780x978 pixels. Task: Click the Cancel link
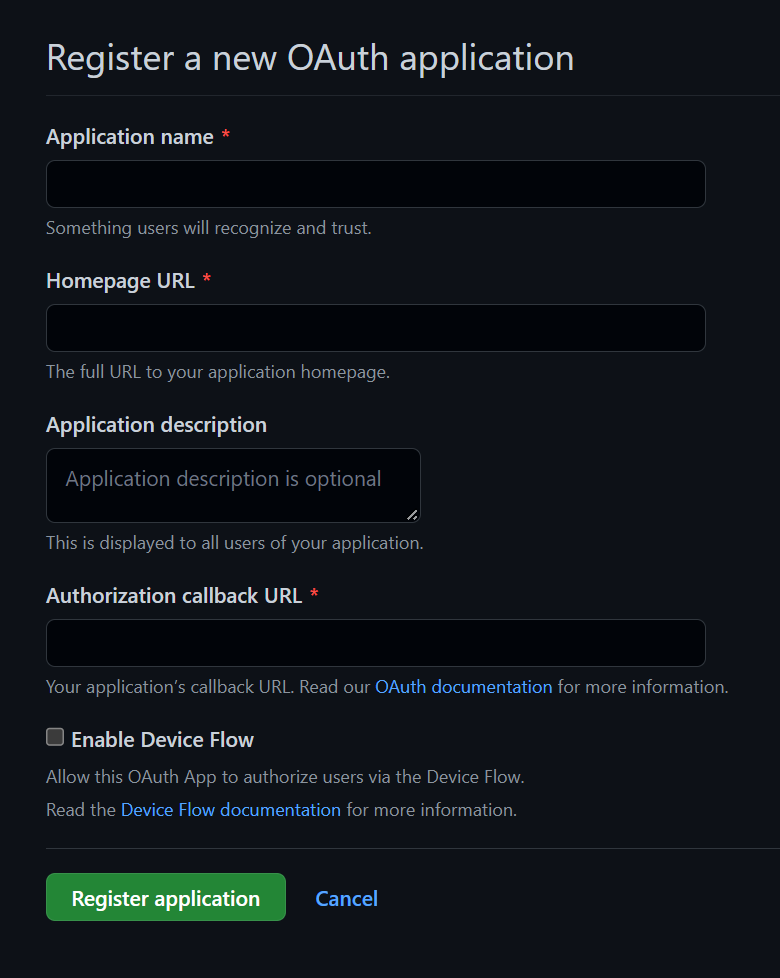click(346, 898)
